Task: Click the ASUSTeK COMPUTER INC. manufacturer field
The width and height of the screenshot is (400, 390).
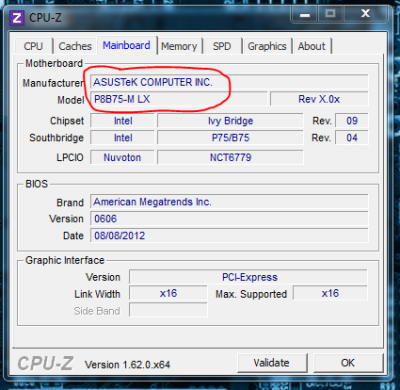Action: [x=229, y=82]
